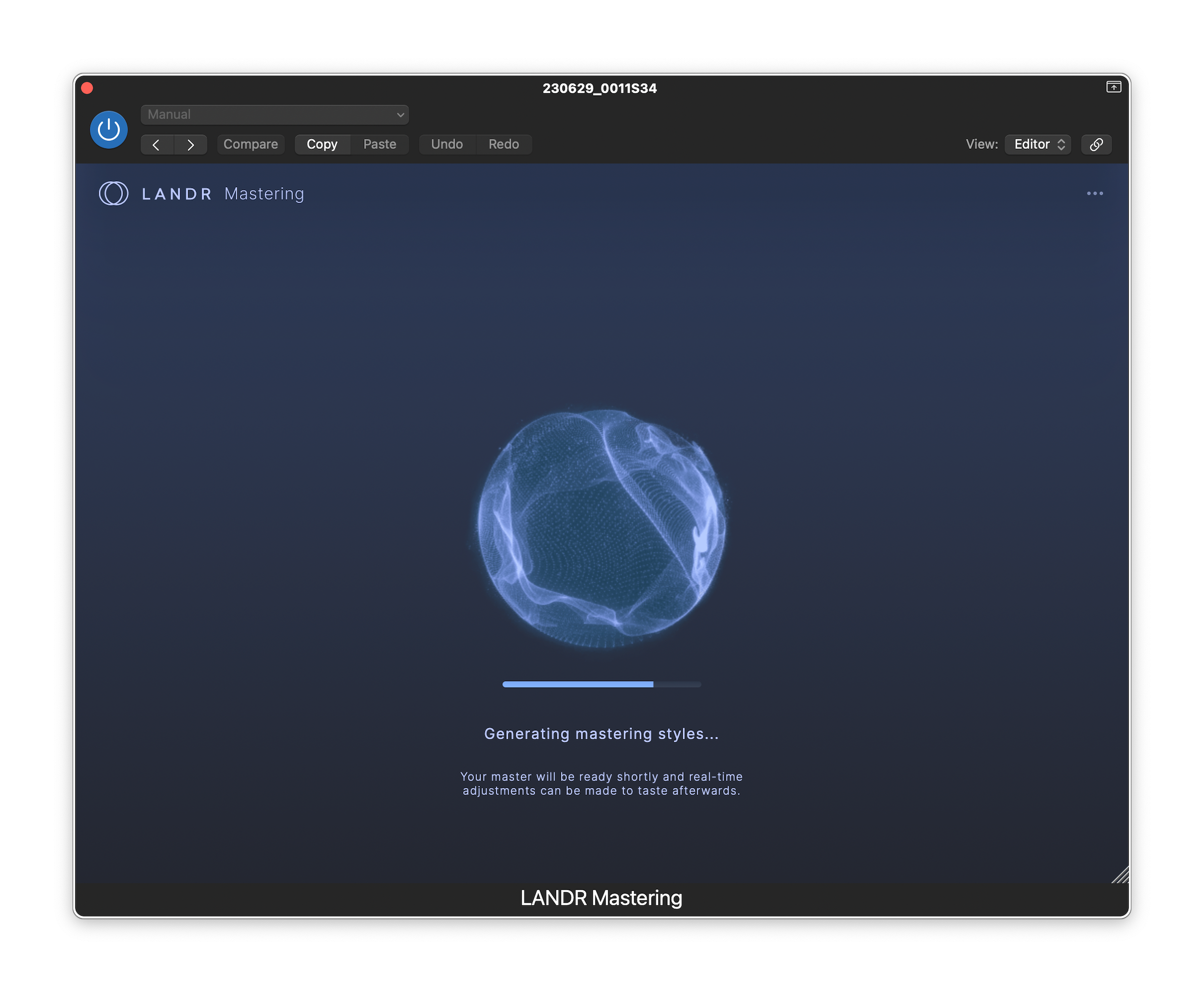Open the View Editor dropdown
Screen dimensions: 1204x992
click(1037, 144)
